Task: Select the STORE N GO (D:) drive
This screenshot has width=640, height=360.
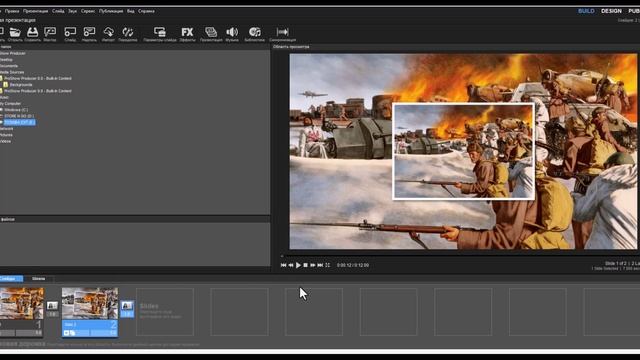Action: 19,116
